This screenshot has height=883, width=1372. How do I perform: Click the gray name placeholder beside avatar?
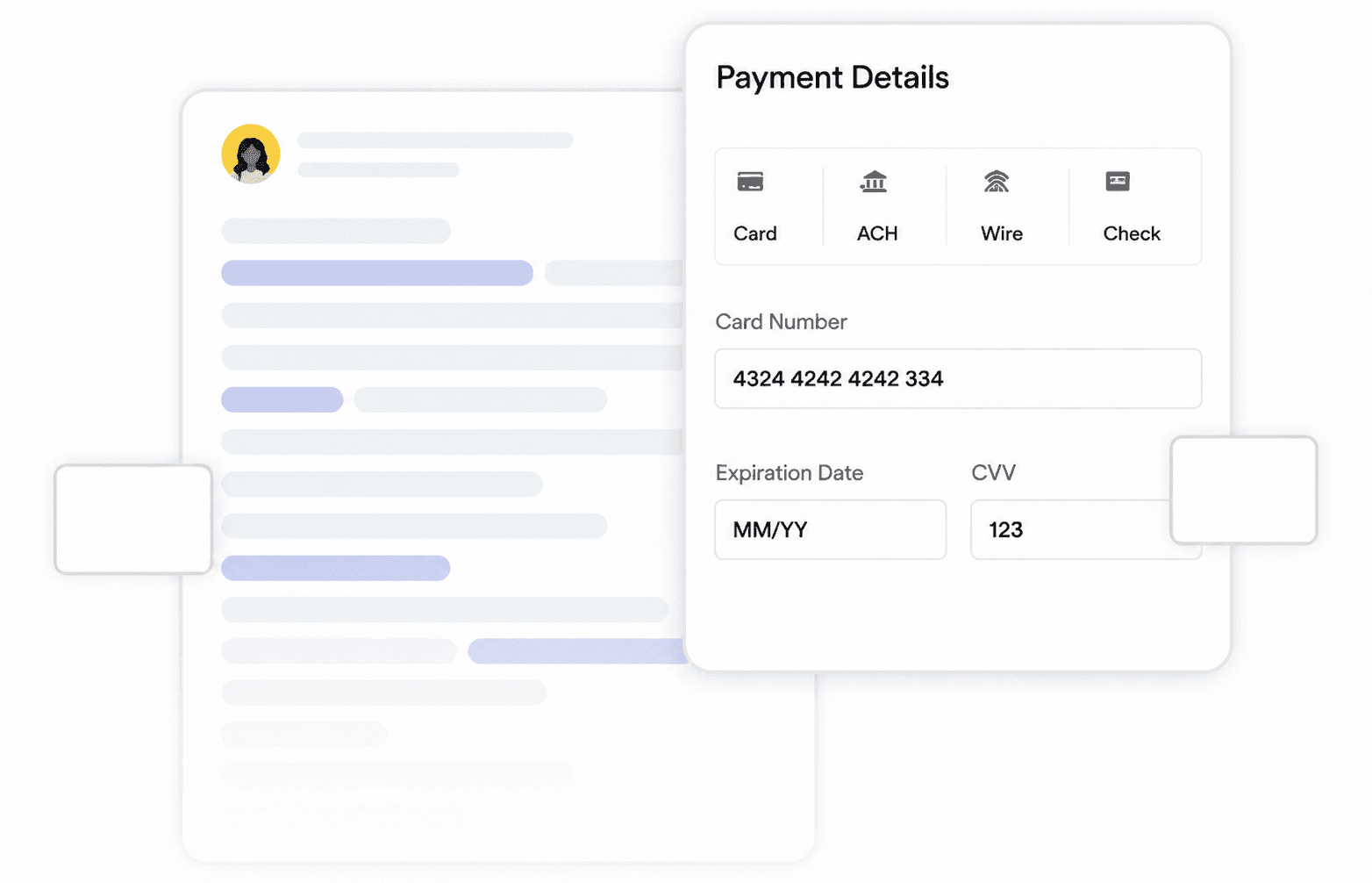tap(435, 140)
